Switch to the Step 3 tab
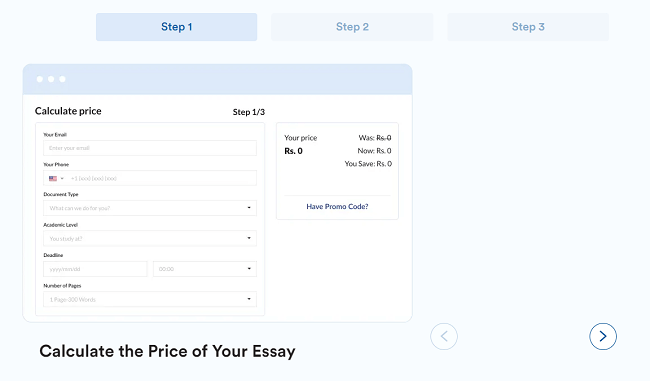Screen dimensions: 650x381 click(x=528, y=27)
